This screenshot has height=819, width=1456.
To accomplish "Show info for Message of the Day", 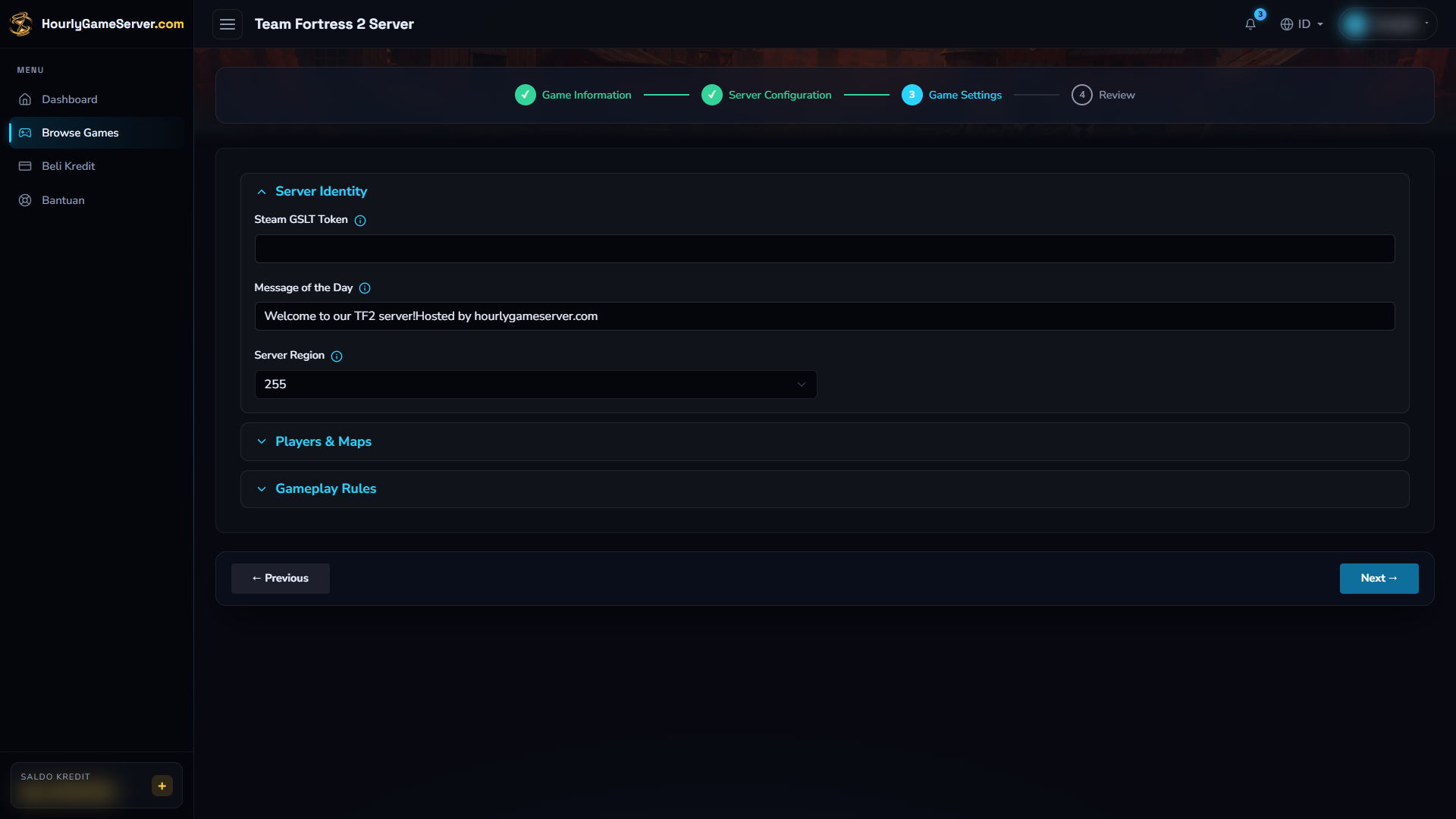I will pyautogui.click(x=365, y=288).
